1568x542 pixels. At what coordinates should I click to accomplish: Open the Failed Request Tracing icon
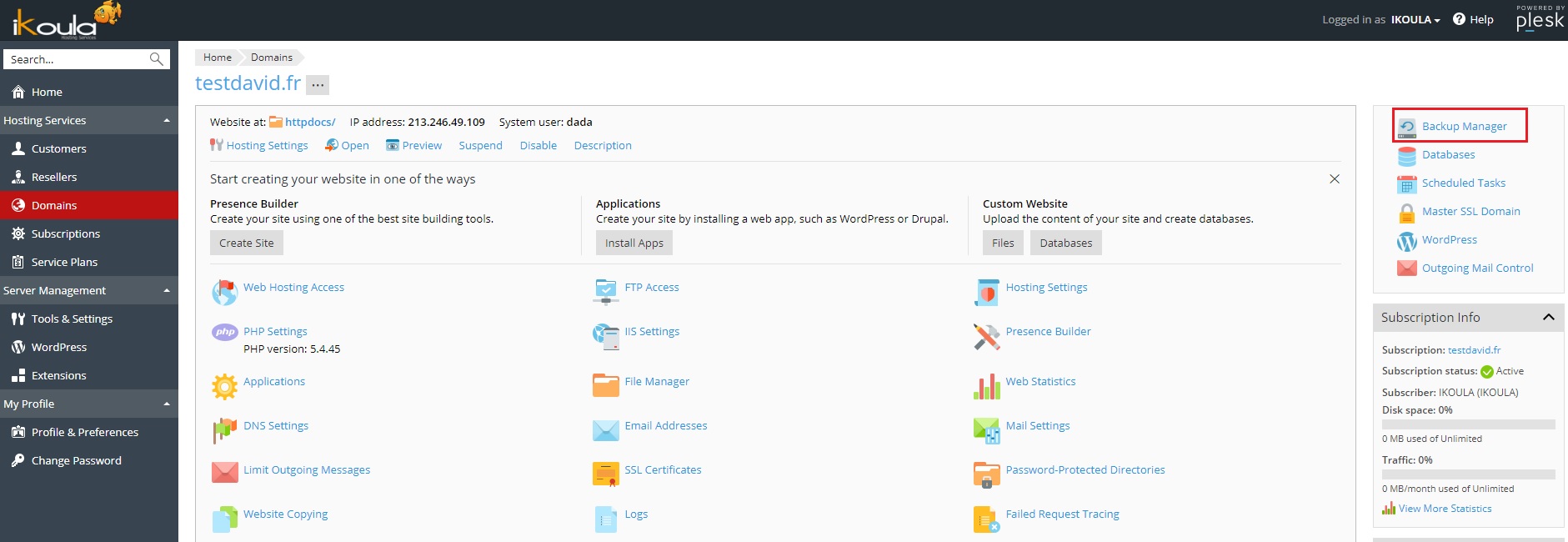pos(987,519)
